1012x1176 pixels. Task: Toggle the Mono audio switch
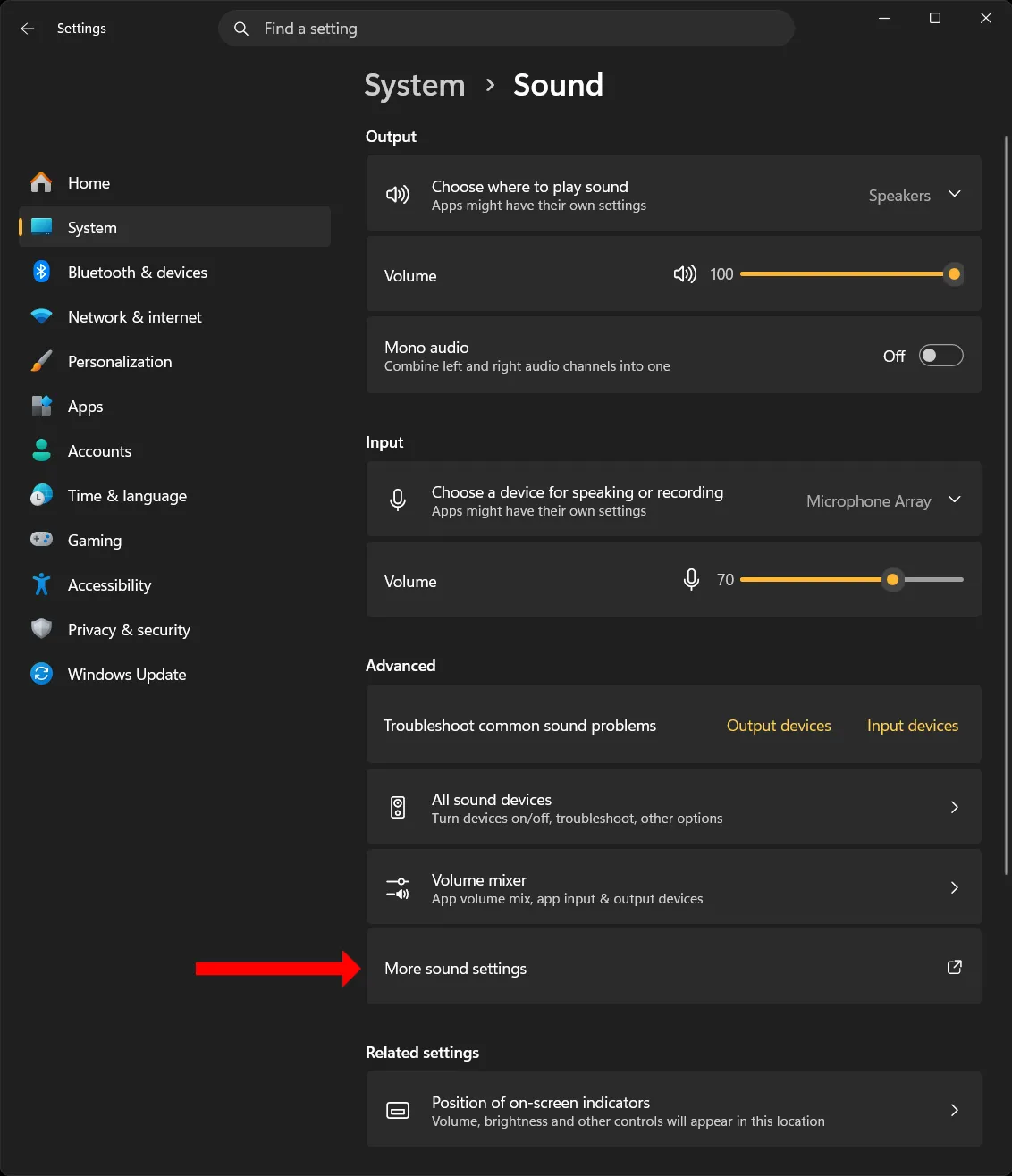(941, 356)
